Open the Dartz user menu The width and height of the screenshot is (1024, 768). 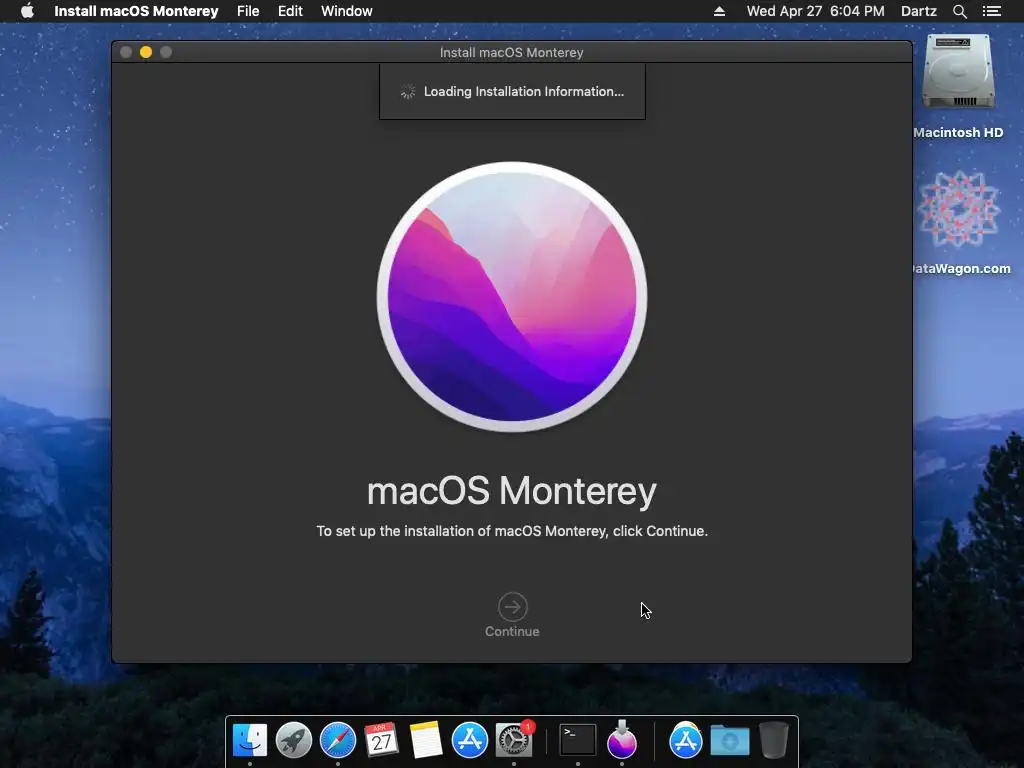pos(918,11)
